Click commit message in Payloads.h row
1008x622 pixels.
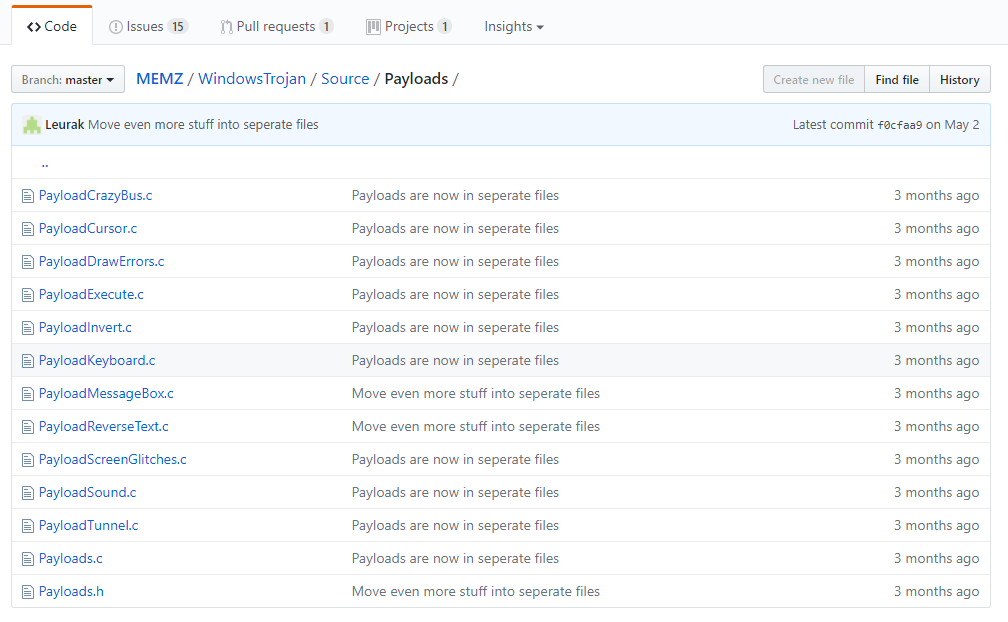(476, 591)
